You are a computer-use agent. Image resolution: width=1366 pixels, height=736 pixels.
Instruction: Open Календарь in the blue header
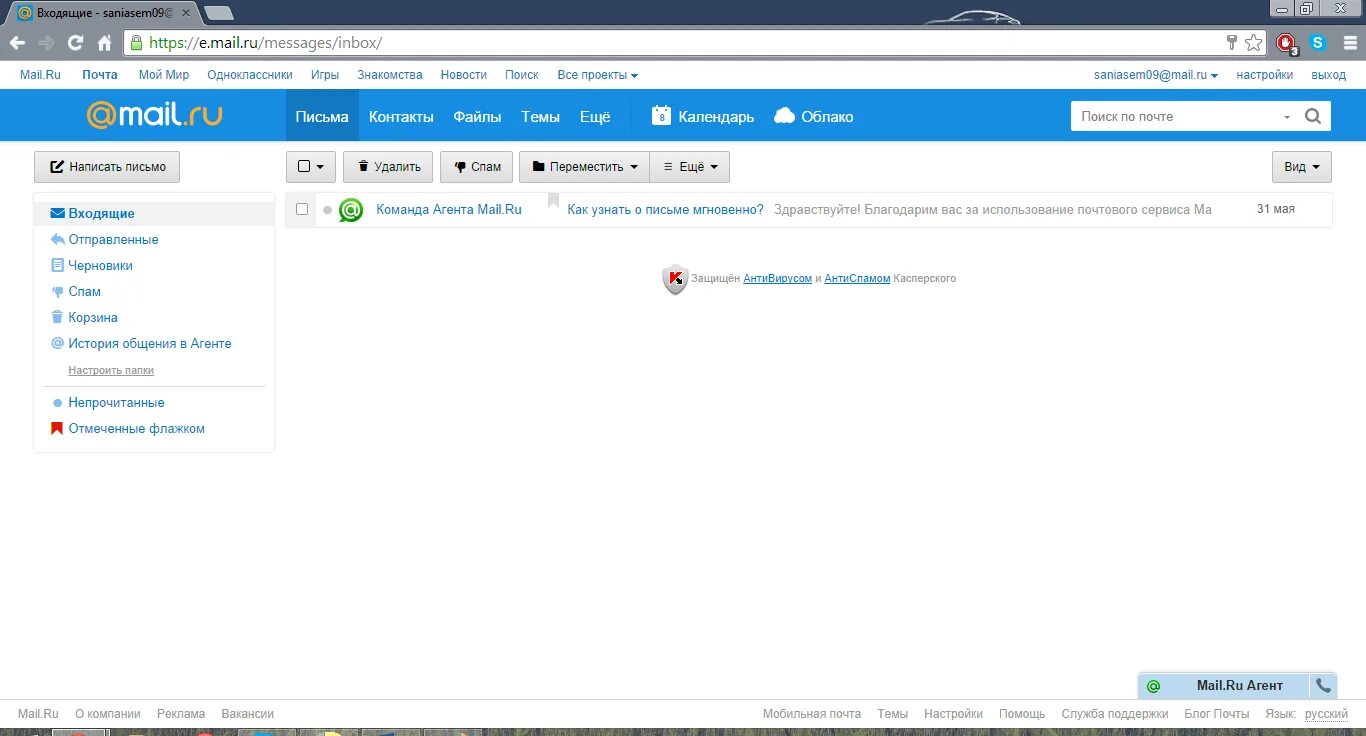point(703,116)
